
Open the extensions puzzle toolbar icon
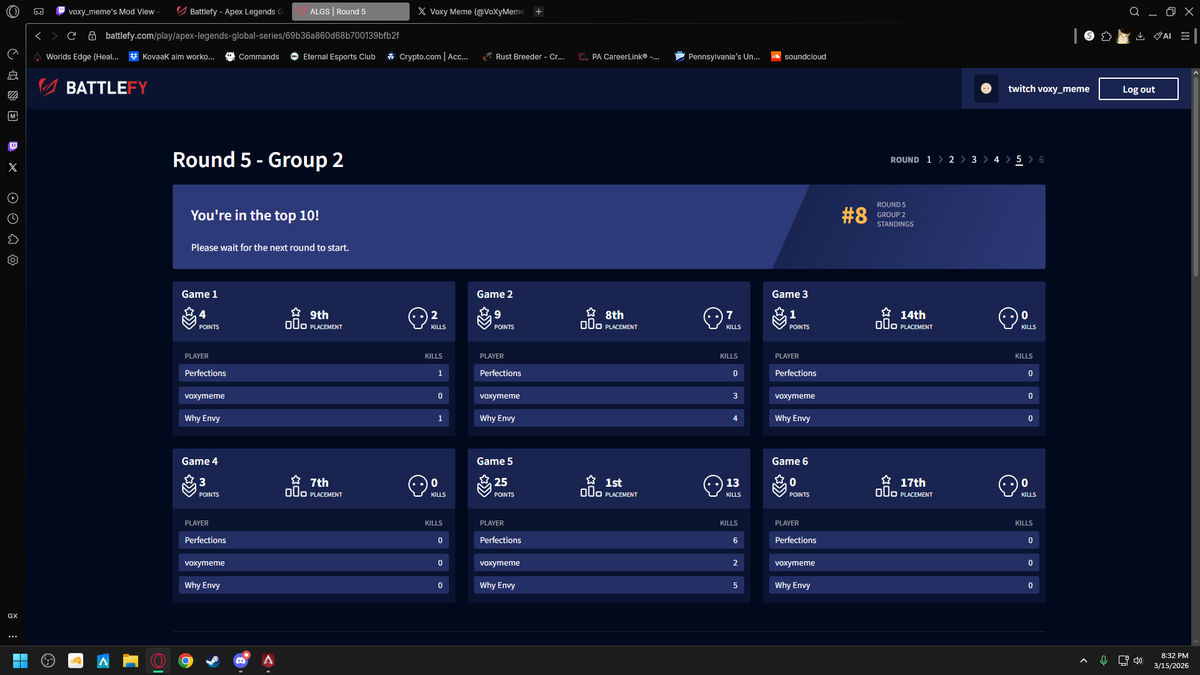coord(1106,36)
